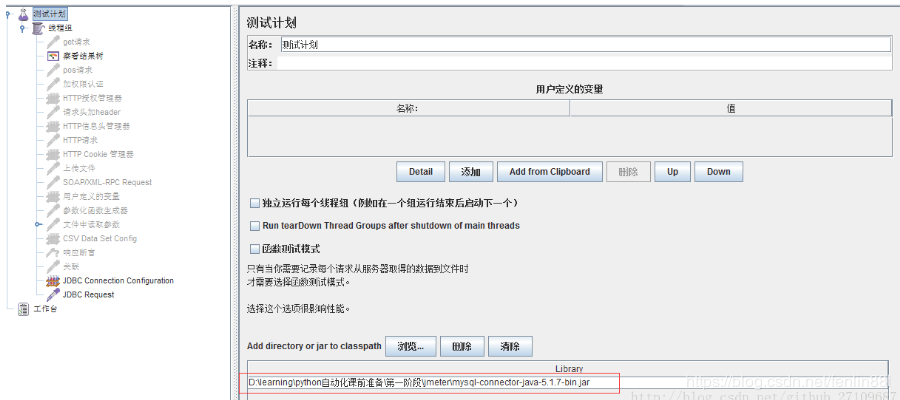Click the 请求头加header sampler icon

[x=53, y=112]
